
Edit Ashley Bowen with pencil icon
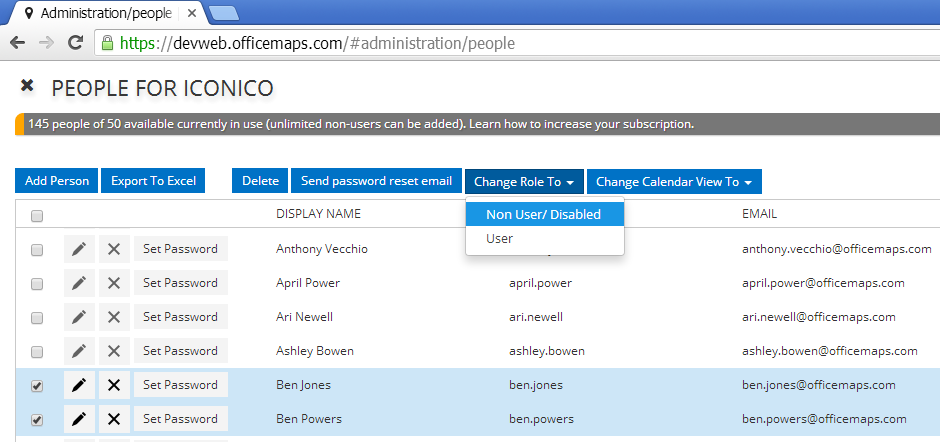pos(79,351)
